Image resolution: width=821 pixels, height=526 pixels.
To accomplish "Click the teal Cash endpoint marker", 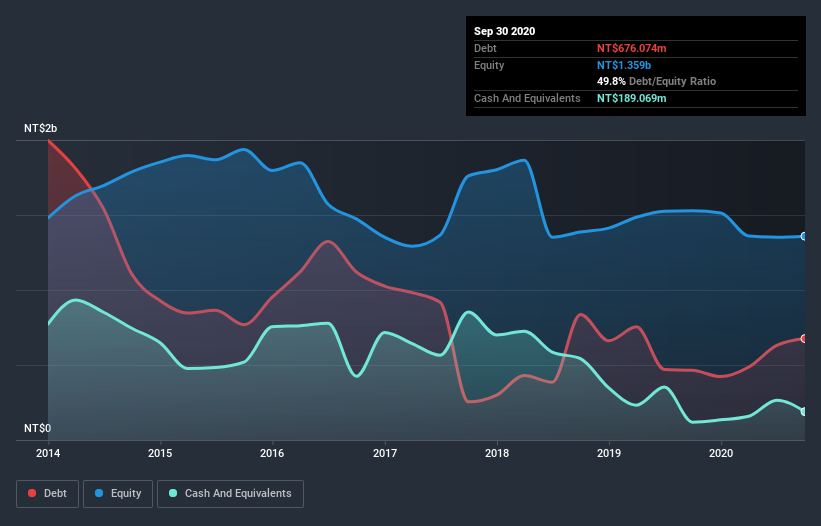I will pos(804,411).
